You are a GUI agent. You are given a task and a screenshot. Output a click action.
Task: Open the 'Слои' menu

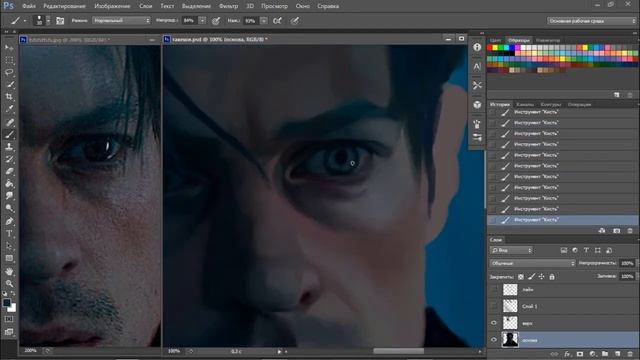145,6
